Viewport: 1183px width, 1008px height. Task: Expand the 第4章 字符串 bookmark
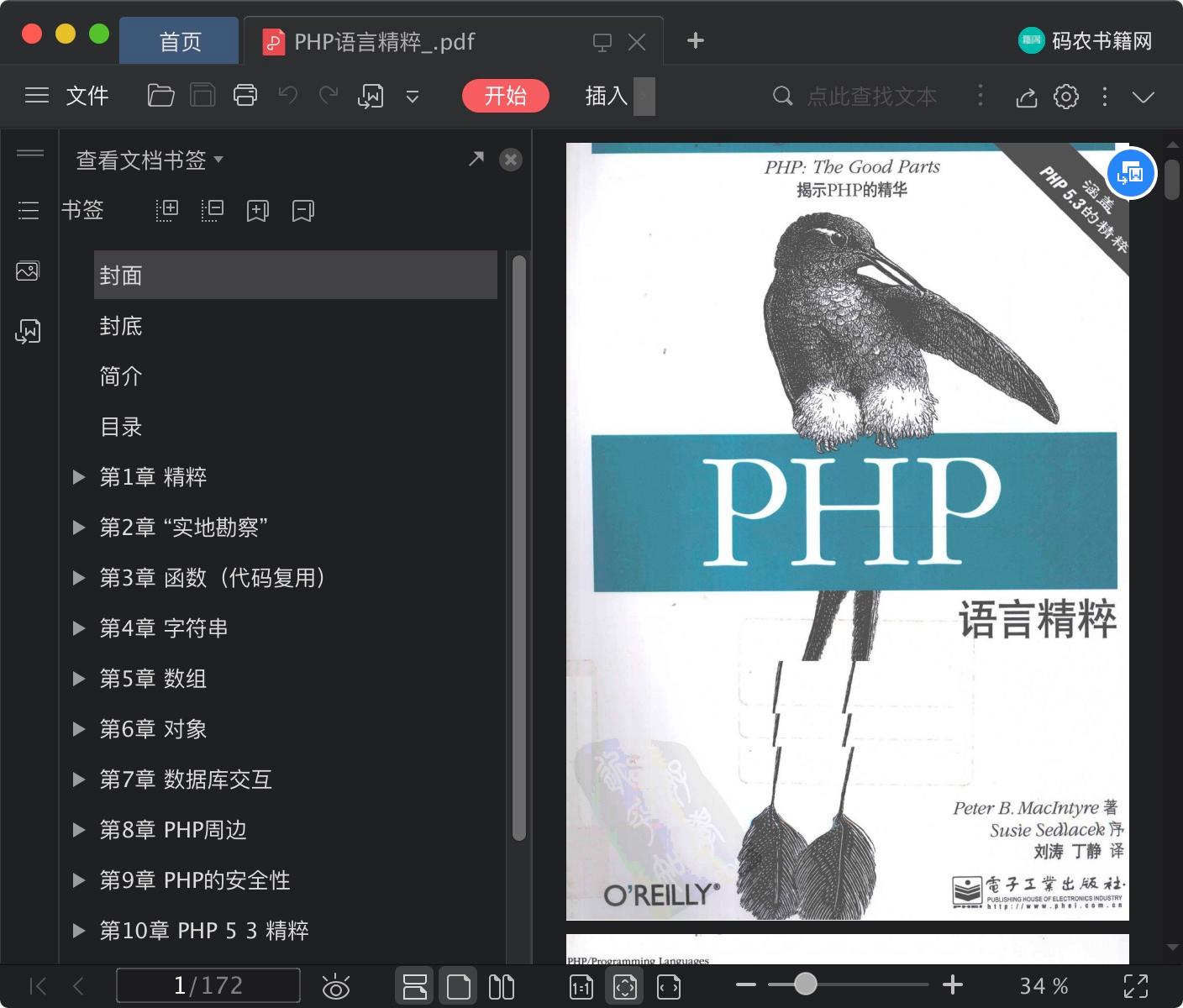[x=79, y=628]
